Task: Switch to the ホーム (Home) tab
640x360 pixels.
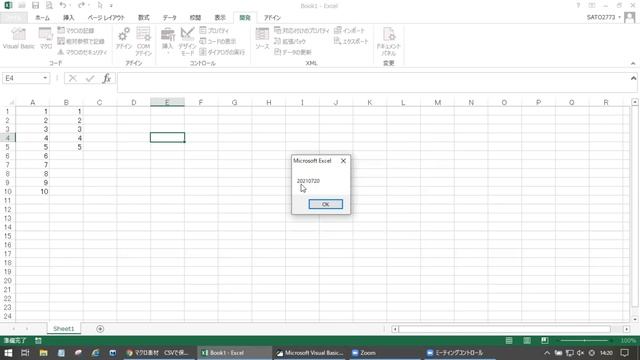Action: (42, 18)
